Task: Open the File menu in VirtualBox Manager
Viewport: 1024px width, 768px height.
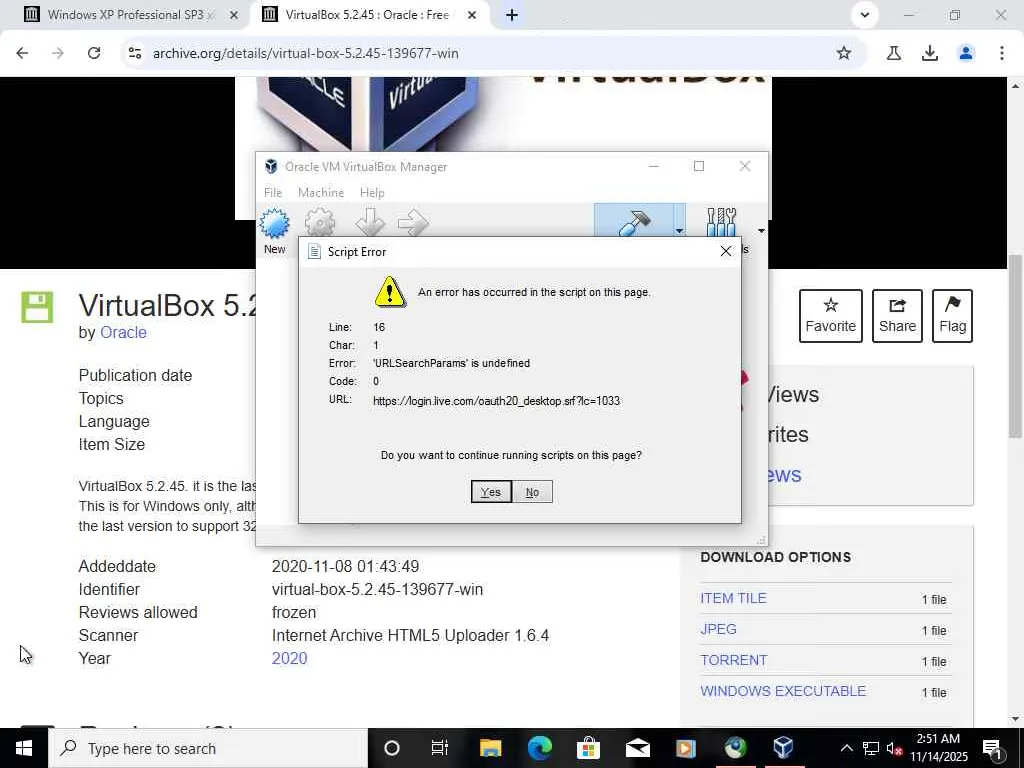Action: click(x=273, y=193)
